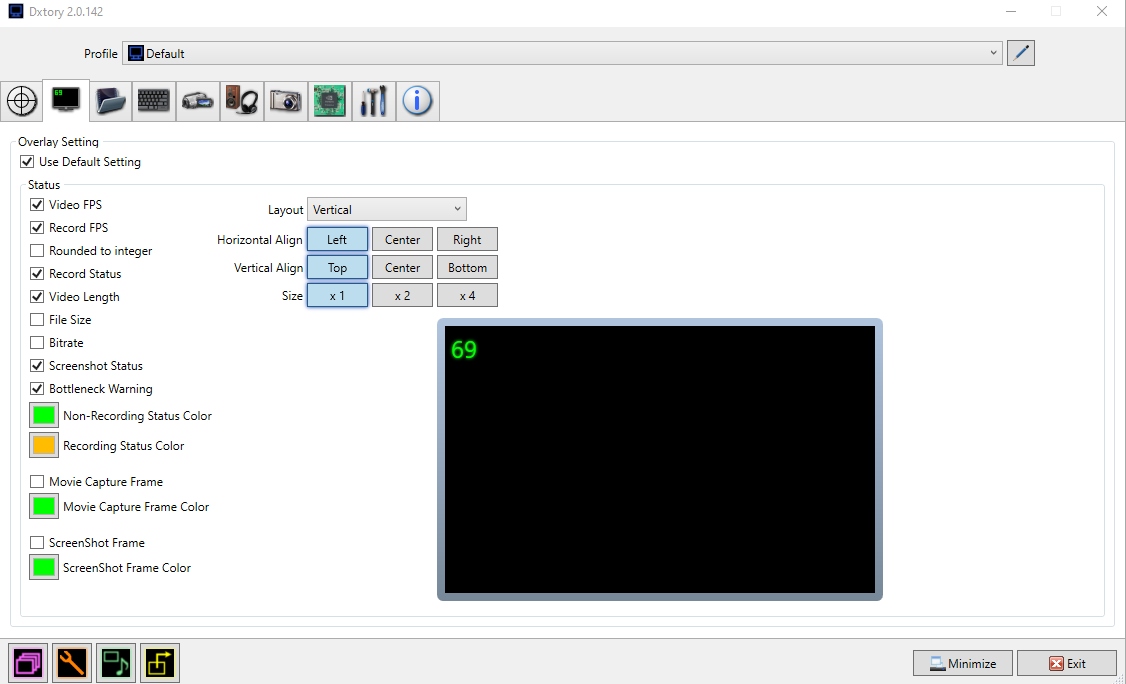
Task: Pick the Non-Recording Status Color swatch
Action: 44,415
